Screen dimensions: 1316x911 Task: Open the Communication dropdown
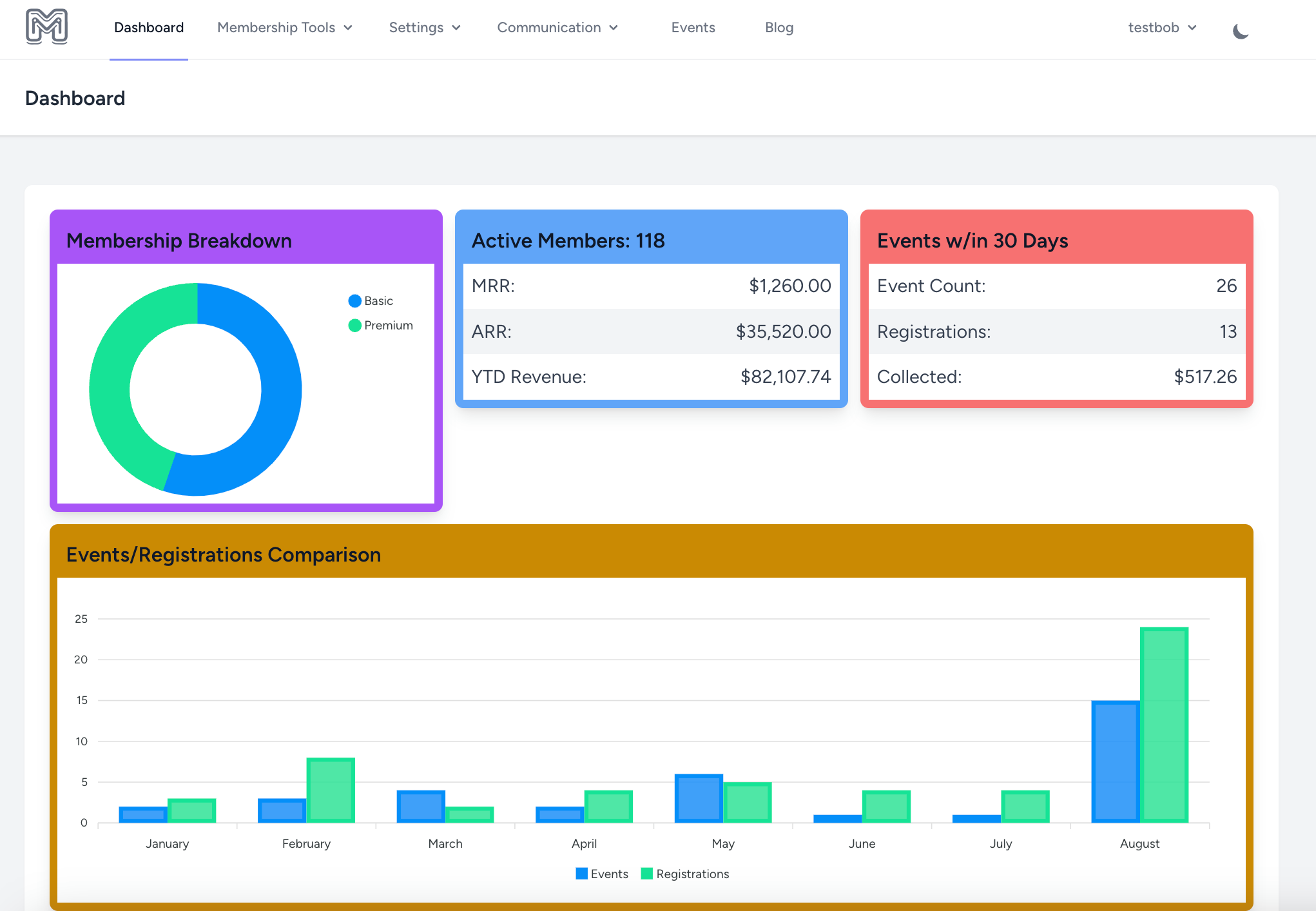[x=557, y=28]
